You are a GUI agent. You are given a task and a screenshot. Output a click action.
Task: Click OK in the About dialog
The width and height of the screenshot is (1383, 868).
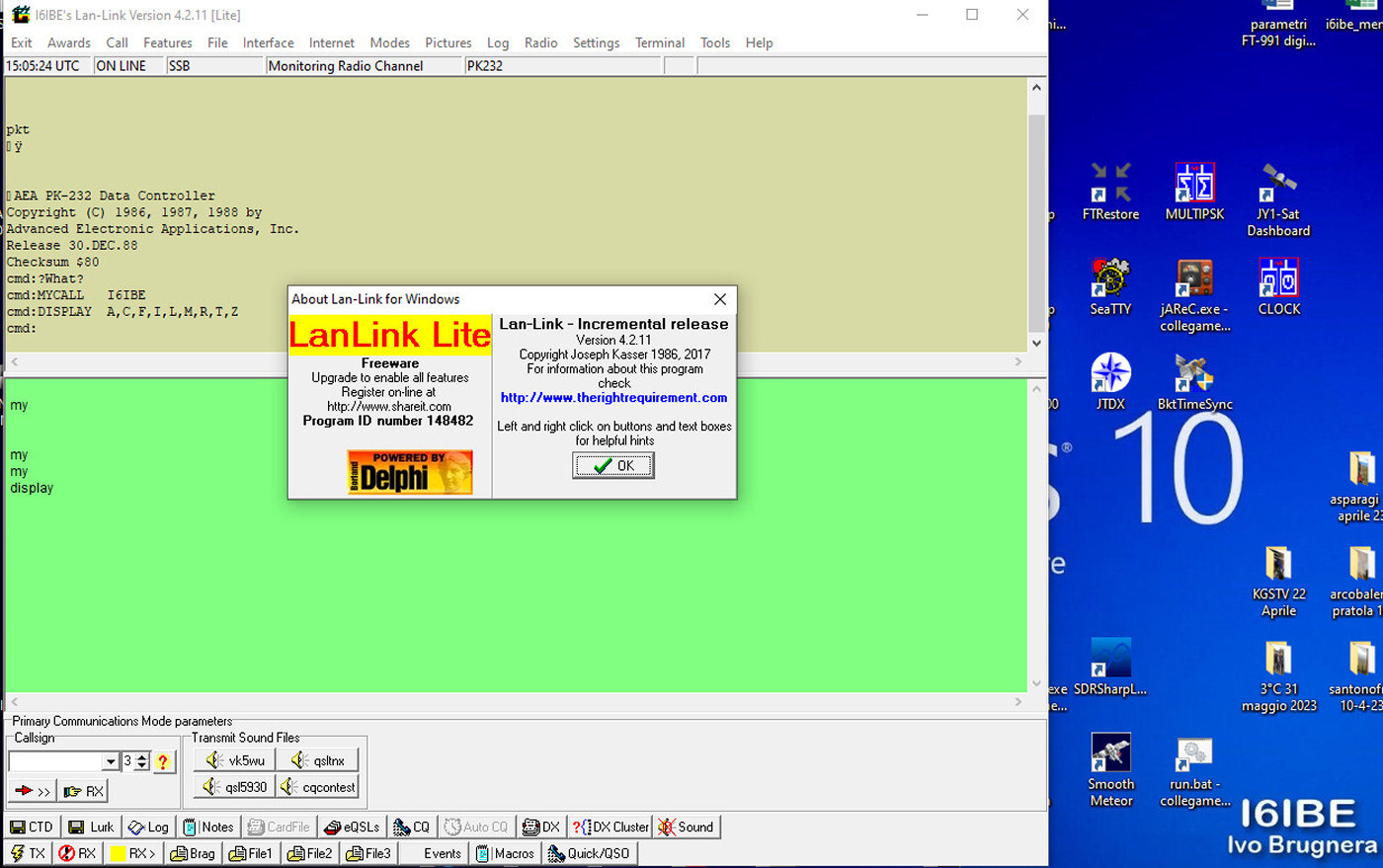[x=613, y=466]
